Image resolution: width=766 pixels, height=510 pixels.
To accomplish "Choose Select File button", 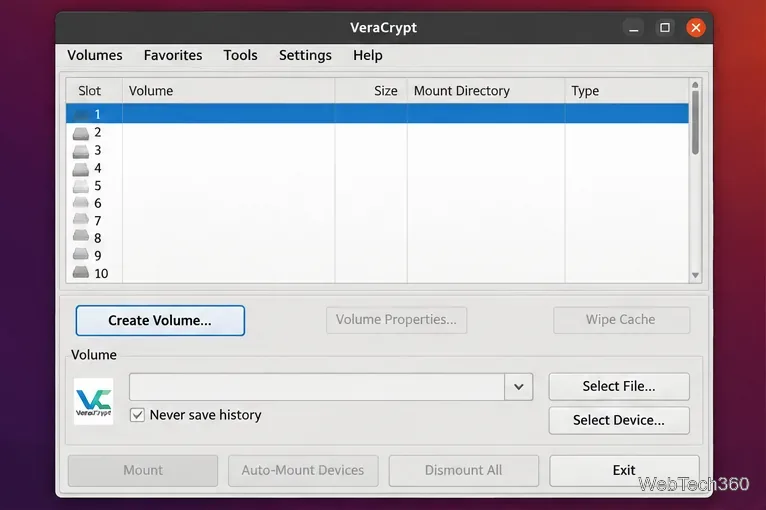I will 619,386.
